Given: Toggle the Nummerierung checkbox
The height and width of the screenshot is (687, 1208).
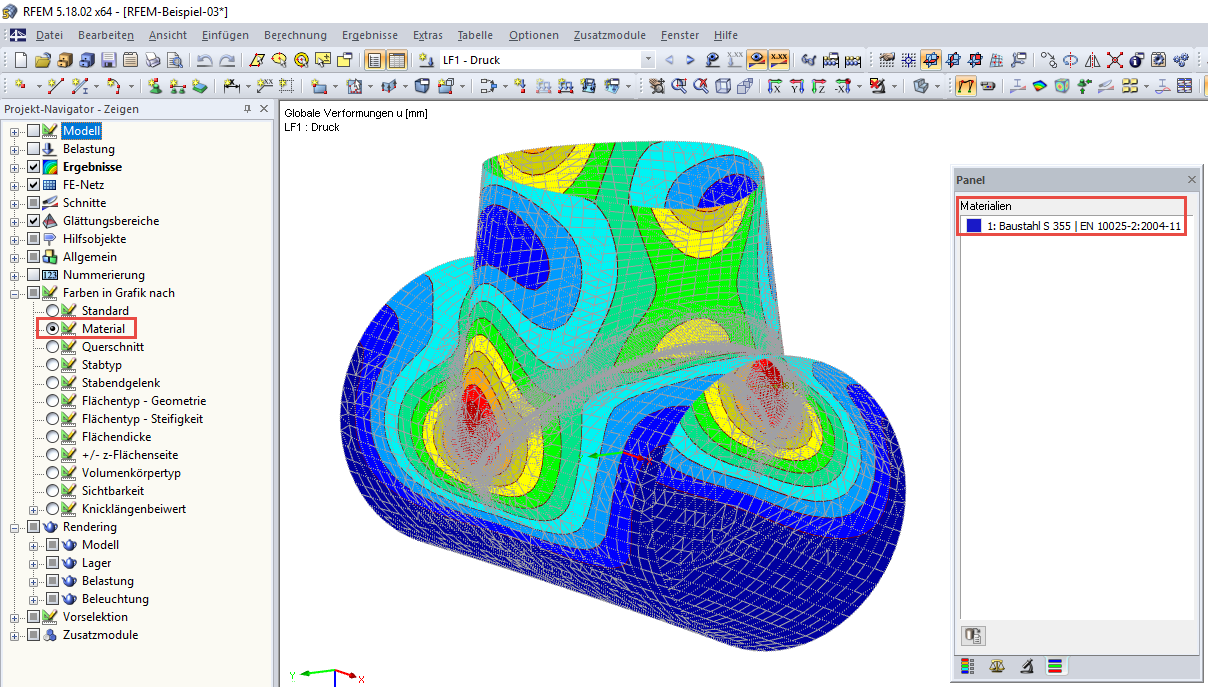Looking at the screenshot, I should tap(34, 275).
